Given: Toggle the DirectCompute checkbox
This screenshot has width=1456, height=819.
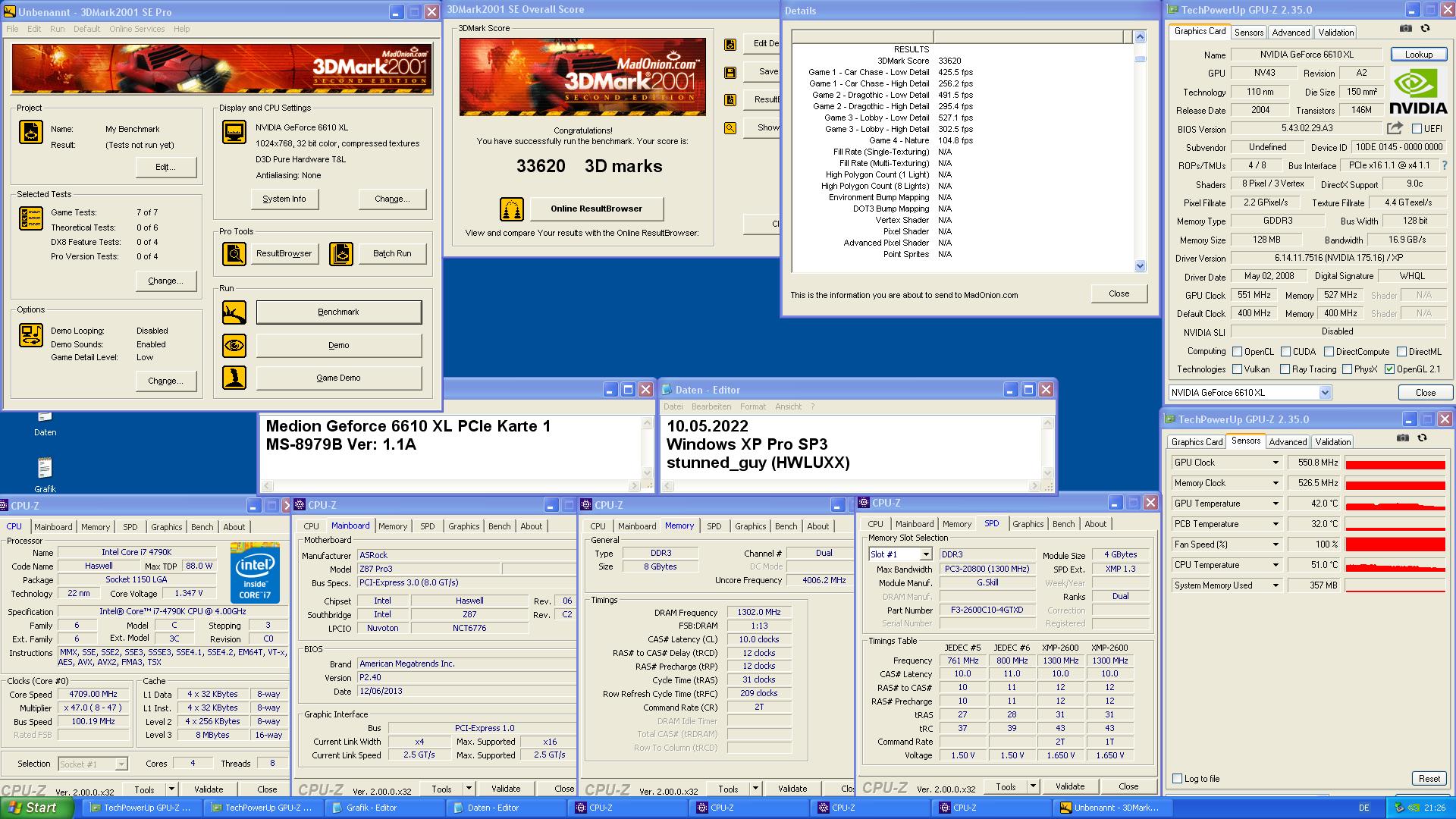Looking at the screenshot, I should click(1329, 352).
